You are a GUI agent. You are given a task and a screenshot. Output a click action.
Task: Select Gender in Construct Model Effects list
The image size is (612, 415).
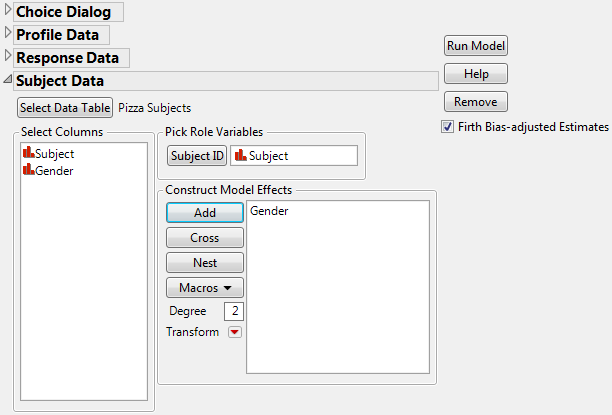[269, 211]
